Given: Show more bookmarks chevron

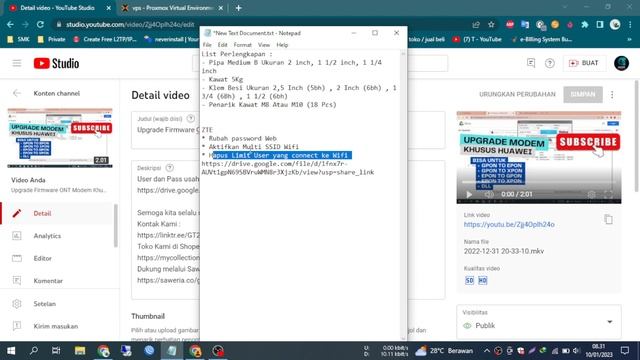Looking at the screenshot, I should click(x=629, y=39).
